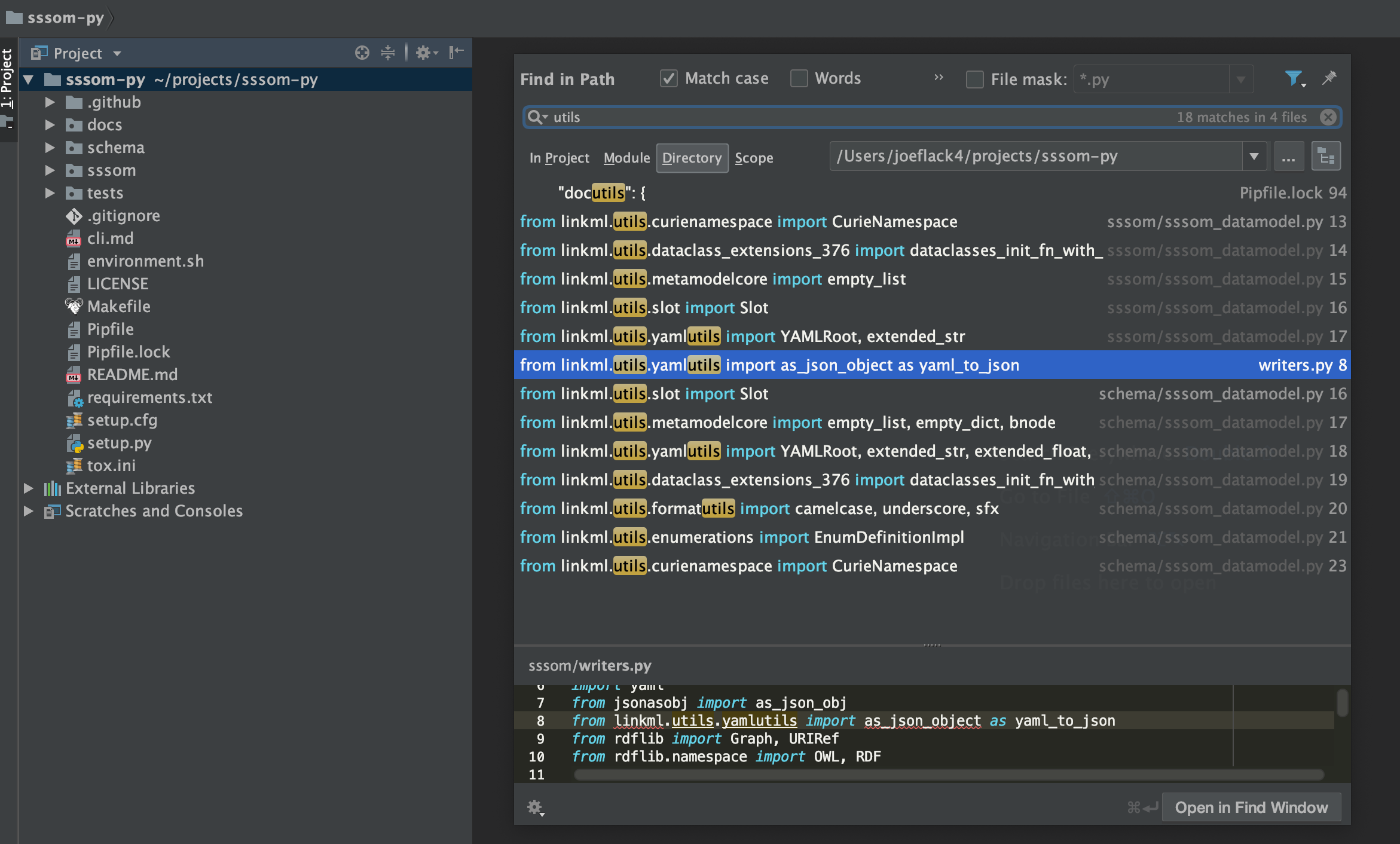This screenshot has width=1400, height=844.
Task: Pin the Find in Path dialog
Action: (x=1329, y=78)
